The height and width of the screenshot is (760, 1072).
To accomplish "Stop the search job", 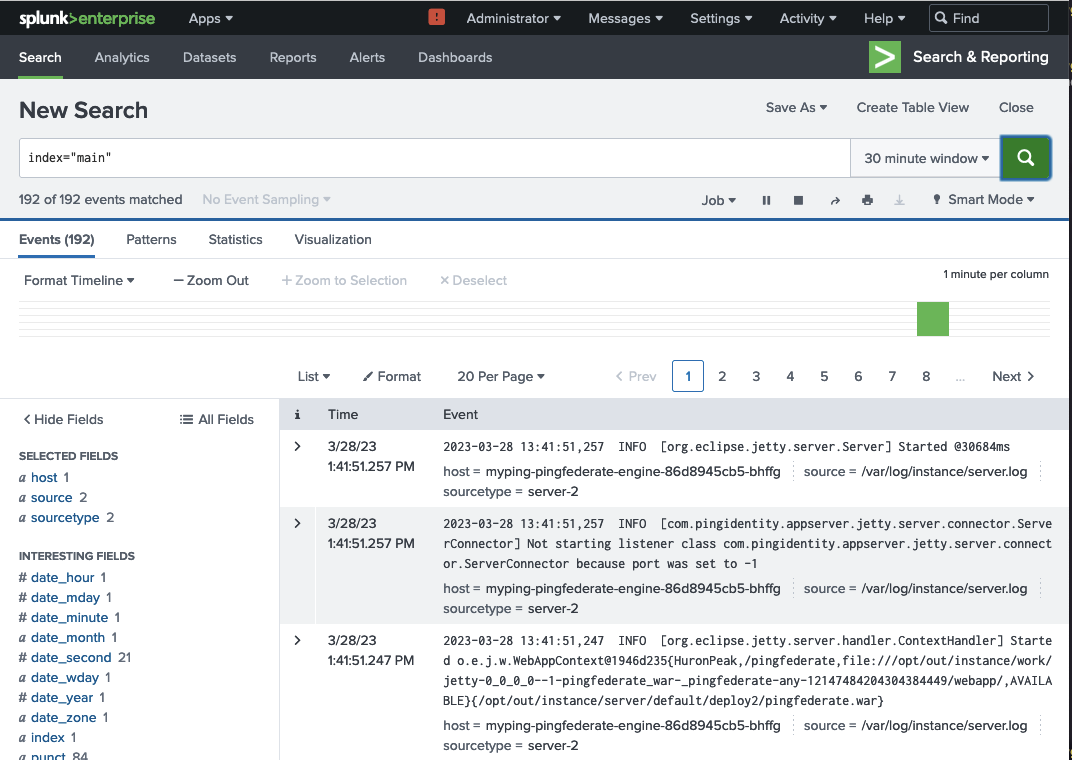I will pyautogui.click(x=798, y=199).
